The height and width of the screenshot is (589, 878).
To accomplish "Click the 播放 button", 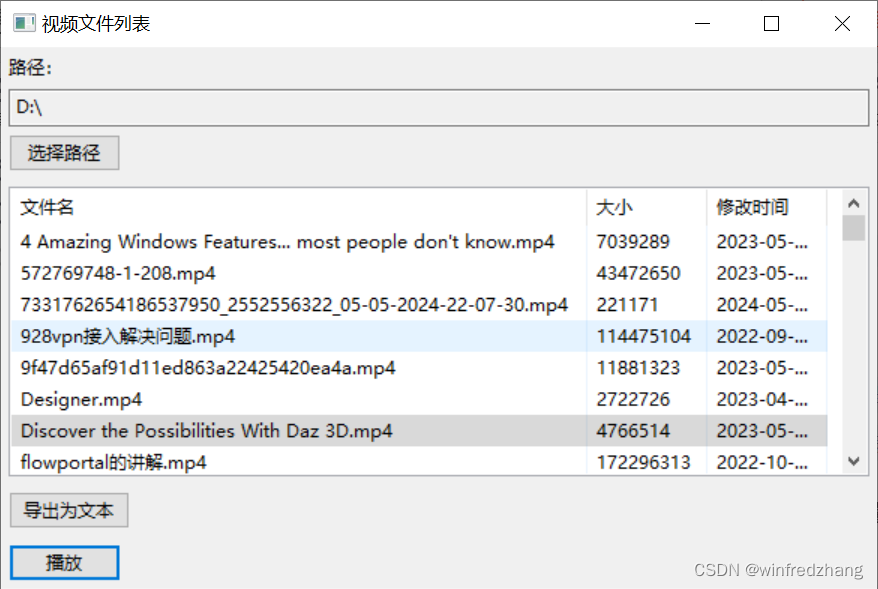I will click(64, 562).
